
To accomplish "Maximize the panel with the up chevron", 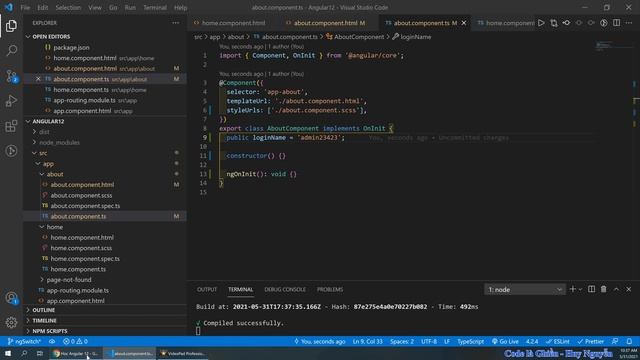I will point(616,289).
